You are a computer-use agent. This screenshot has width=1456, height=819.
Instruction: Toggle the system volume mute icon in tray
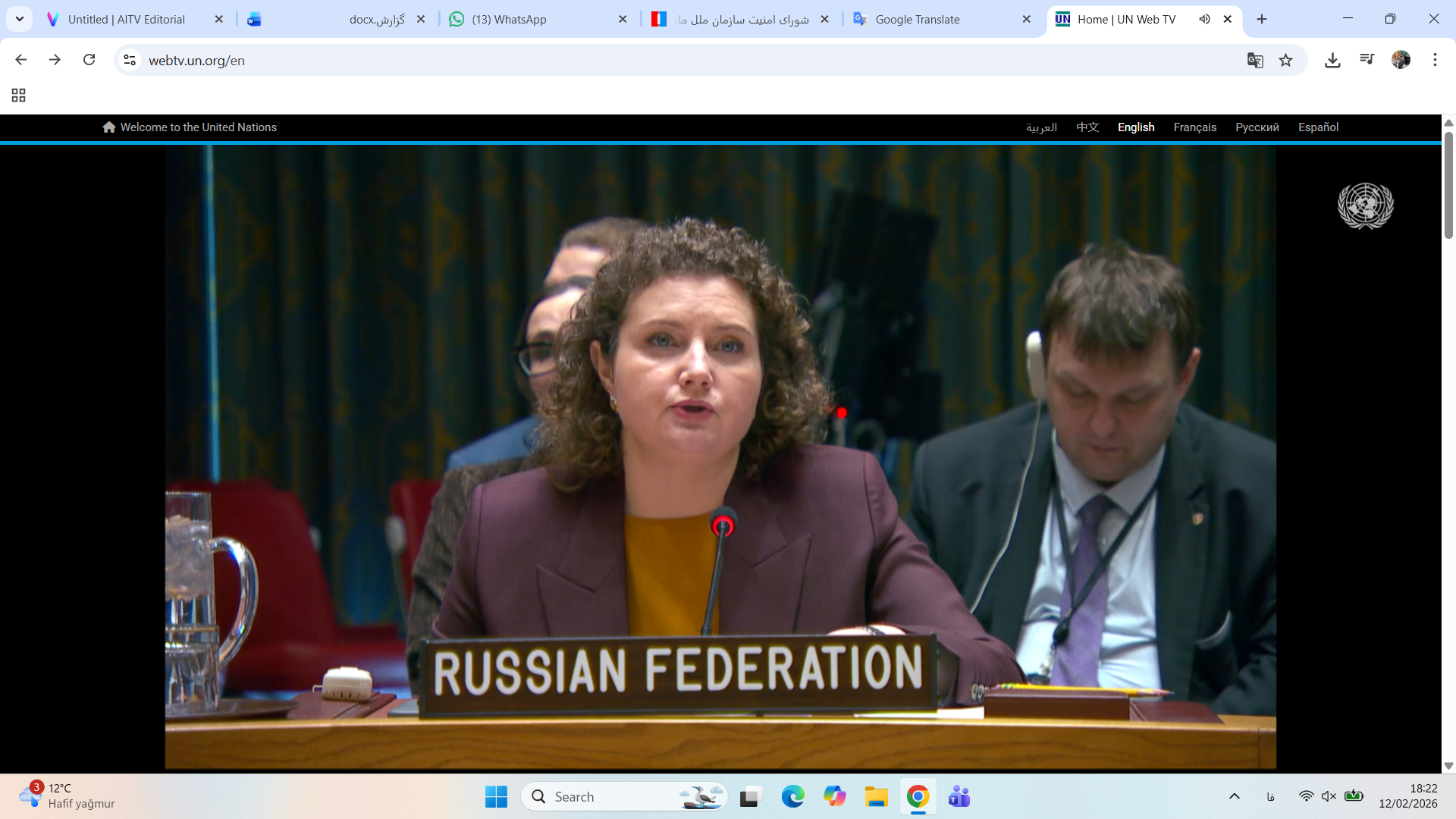point(1329,796)
